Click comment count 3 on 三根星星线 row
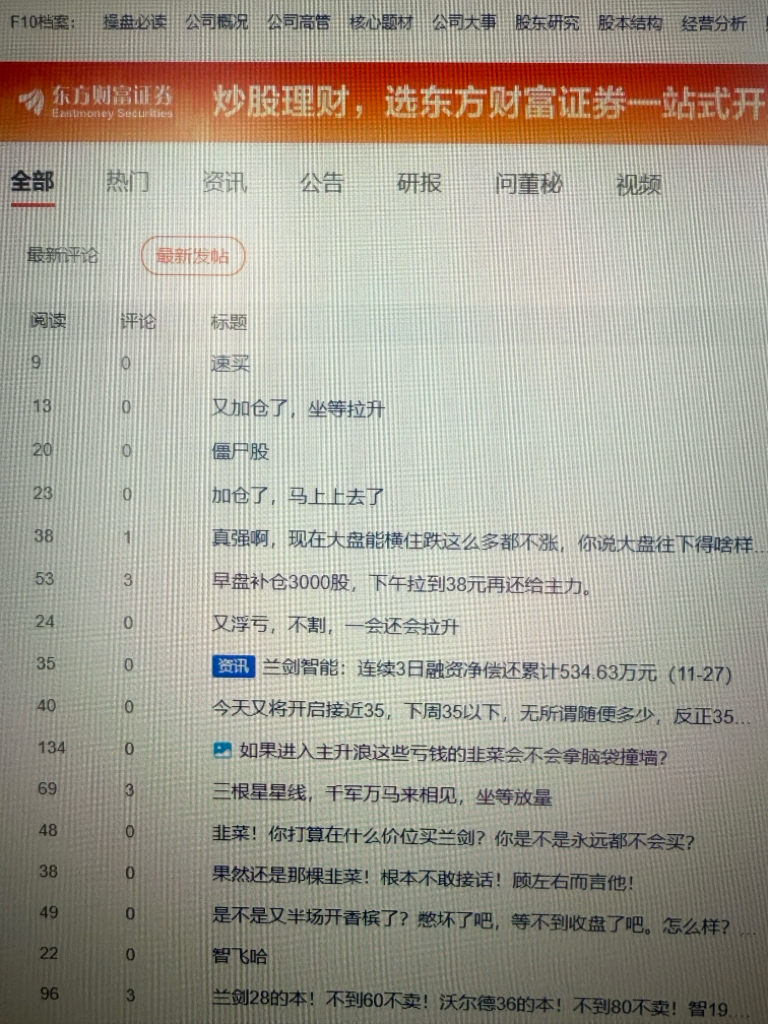The width and height of the screenshot is (768, 1024). point(129,790)
